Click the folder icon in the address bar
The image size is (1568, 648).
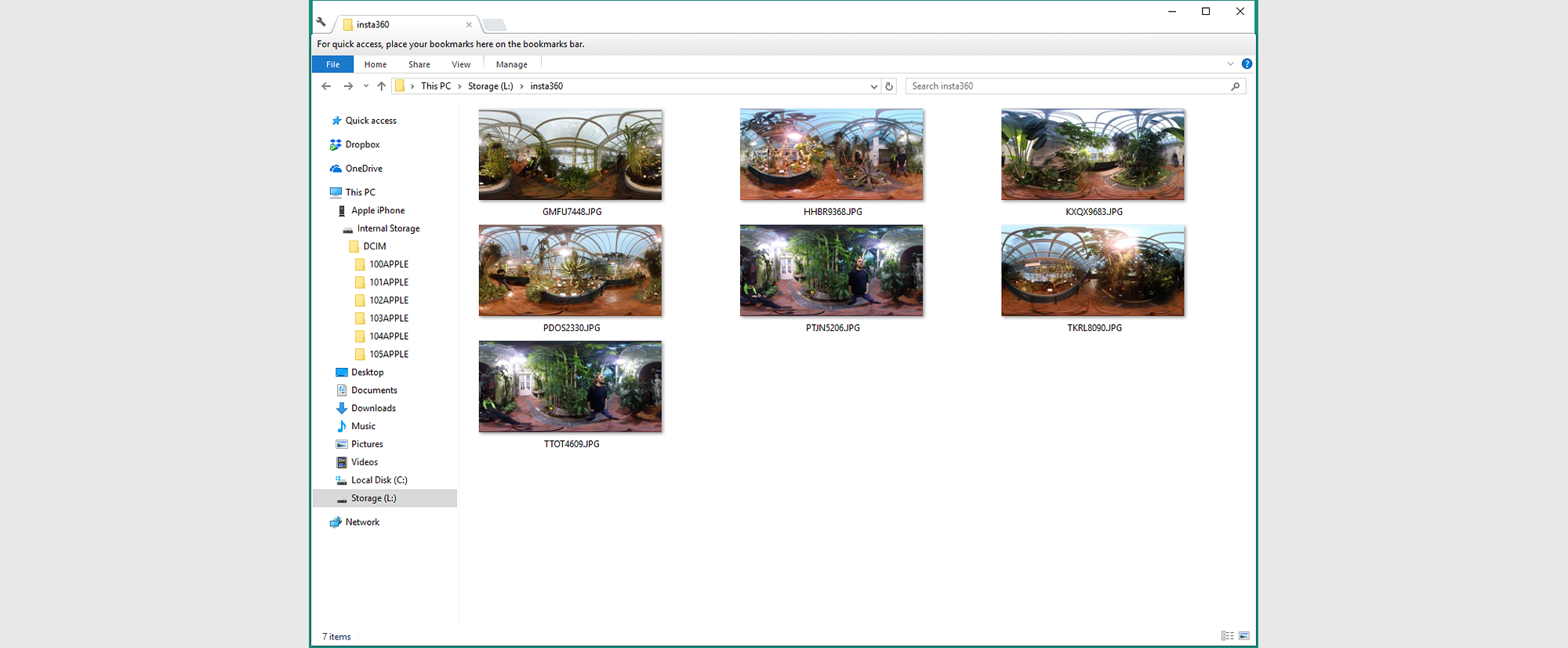pos(400,86)
